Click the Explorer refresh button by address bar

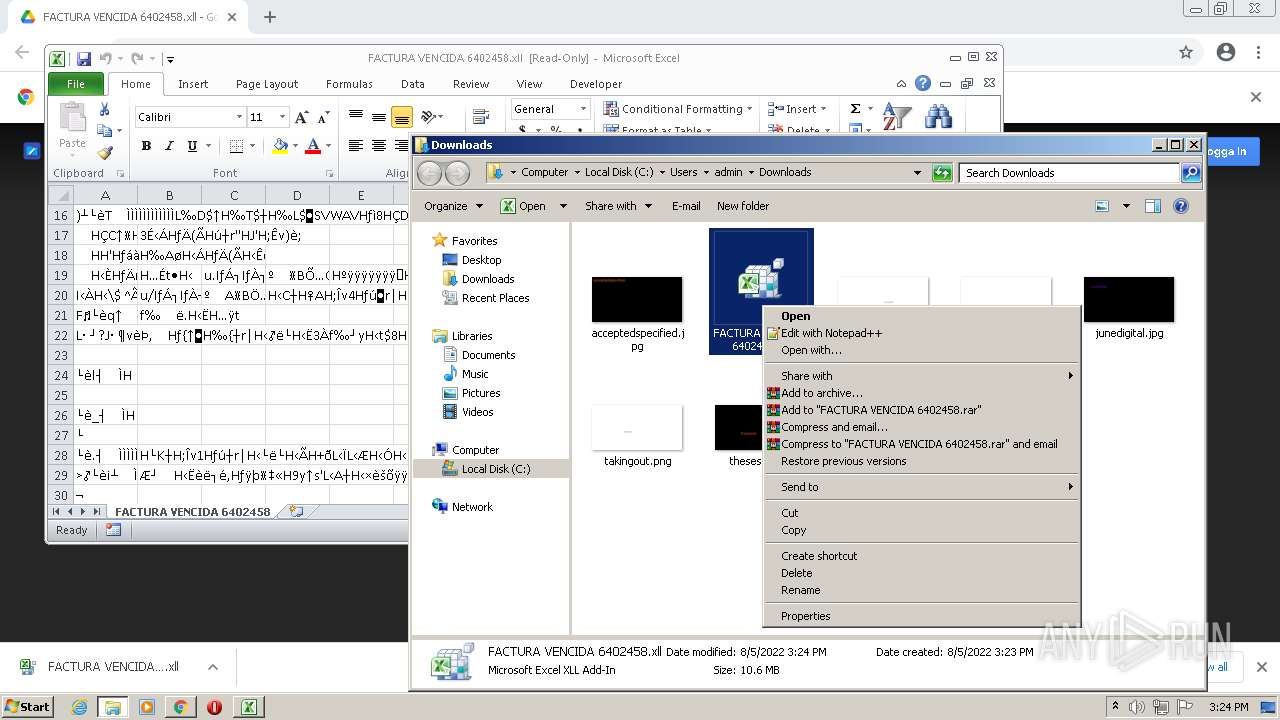[942, 173]
